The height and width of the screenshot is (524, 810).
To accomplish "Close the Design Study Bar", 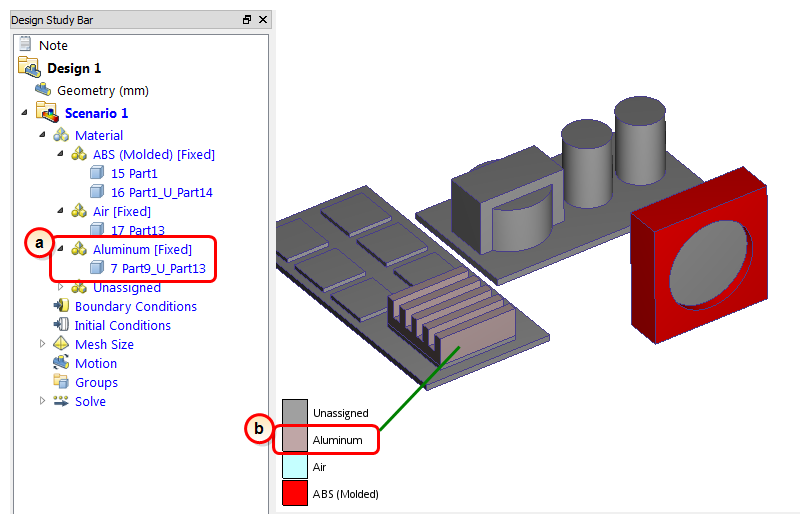I will pos(263,20).
